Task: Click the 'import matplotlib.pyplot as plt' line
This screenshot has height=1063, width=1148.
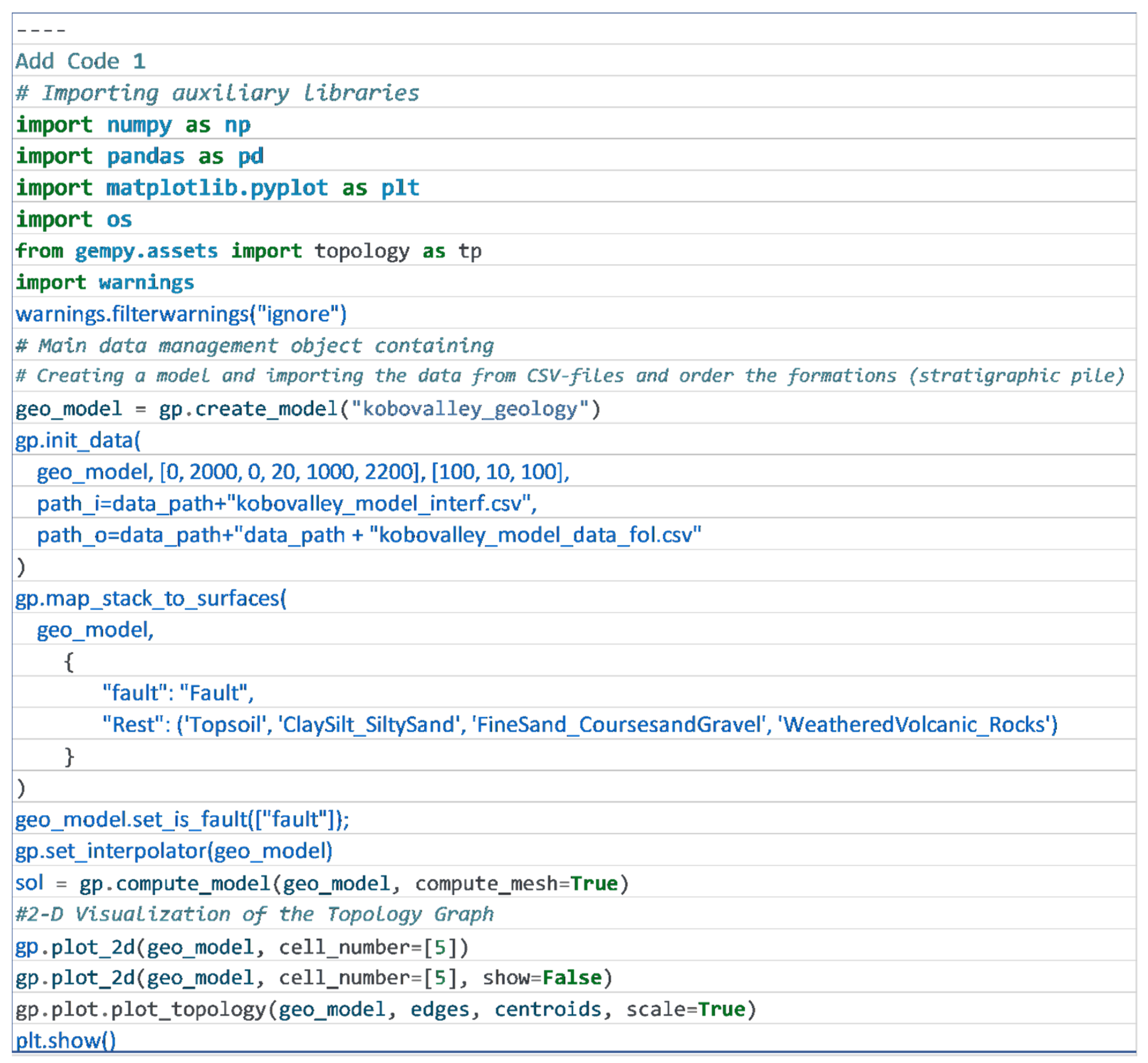Action: tap(217, 187)
